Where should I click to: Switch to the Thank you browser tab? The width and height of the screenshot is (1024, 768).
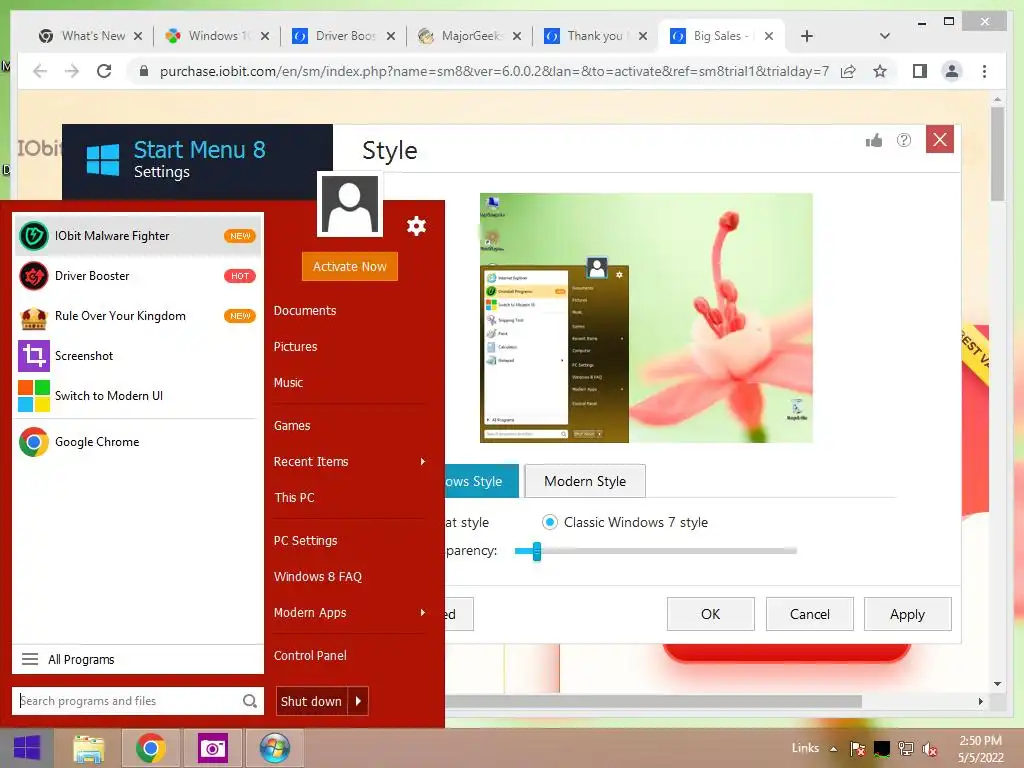tap(595, 36)
